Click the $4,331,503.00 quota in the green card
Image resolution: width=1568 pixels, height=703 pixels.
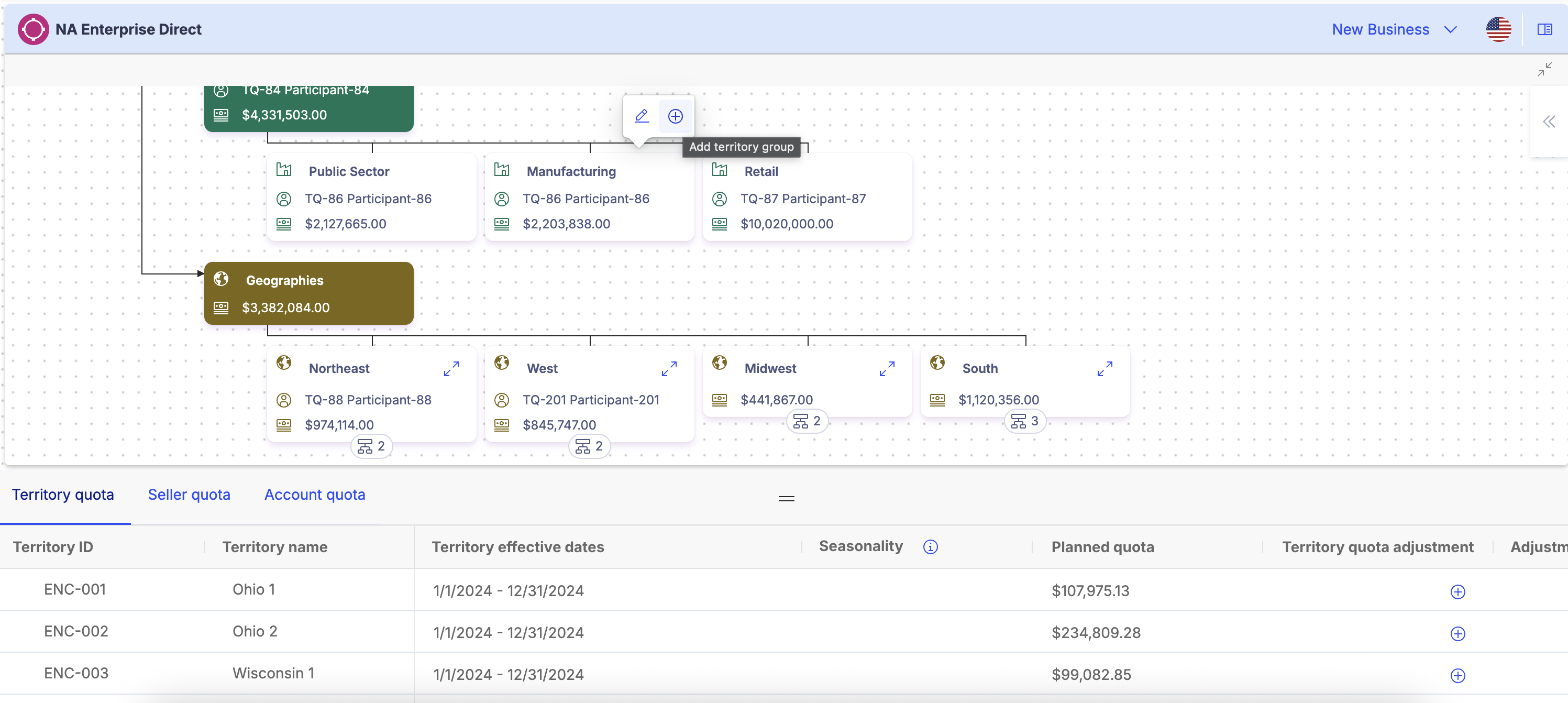pos(284,114)
